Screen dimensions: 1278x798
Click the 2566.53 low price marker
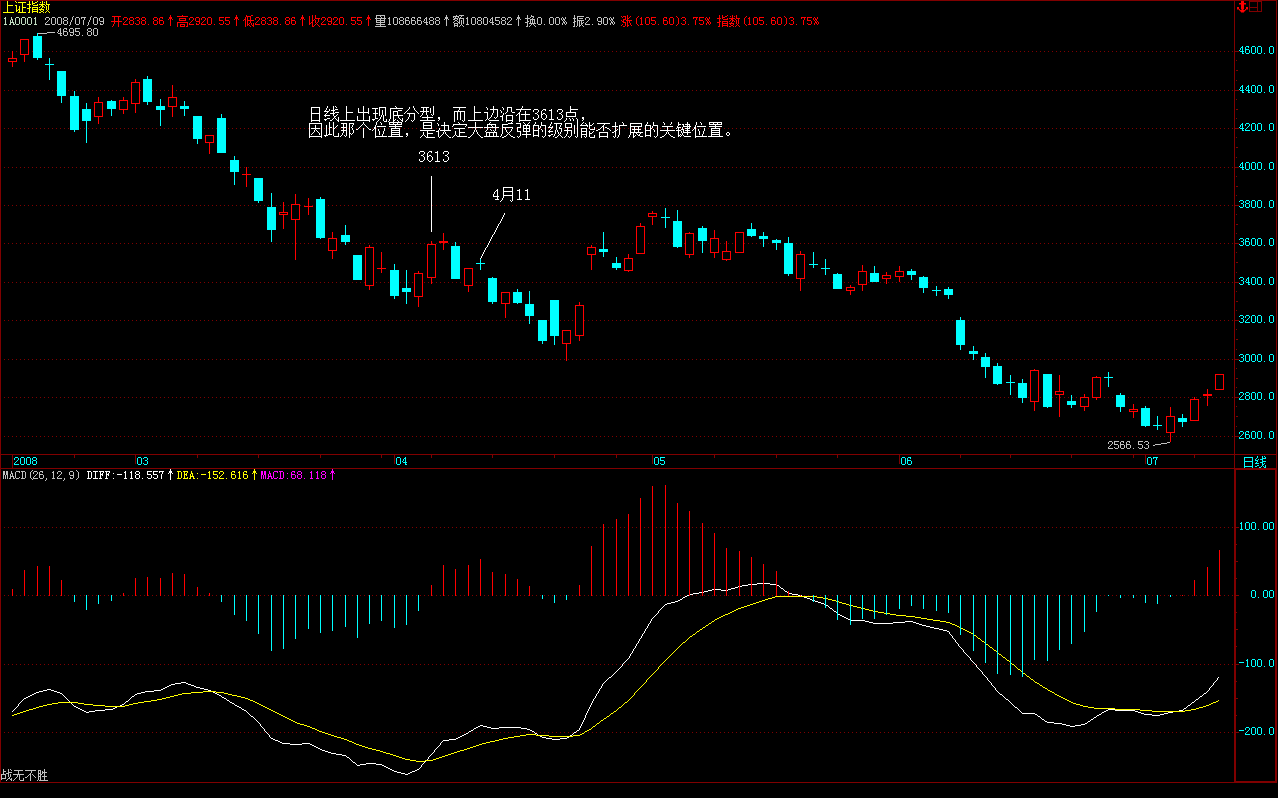(x=1128, y=444)
